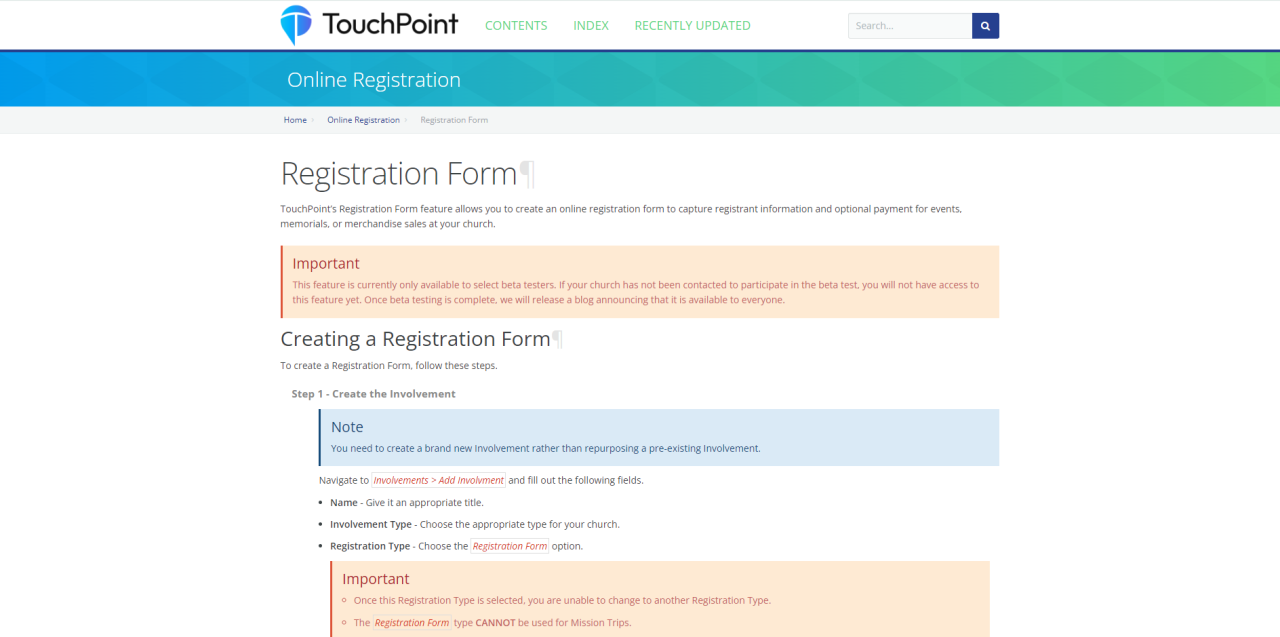Open the RECENTLY UPDATED menu item
The width and height of the screenshot is (1280, 637).
click(692, 26)
